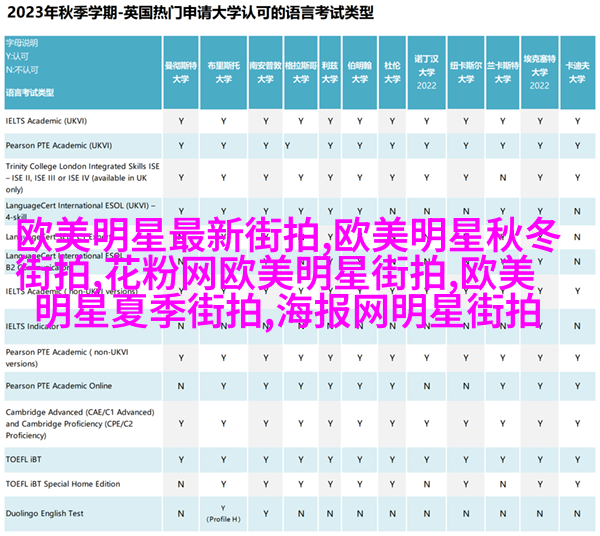Select Cambridge Advanced 'Y' under 纽卡斯尔大学

point(466,424)
